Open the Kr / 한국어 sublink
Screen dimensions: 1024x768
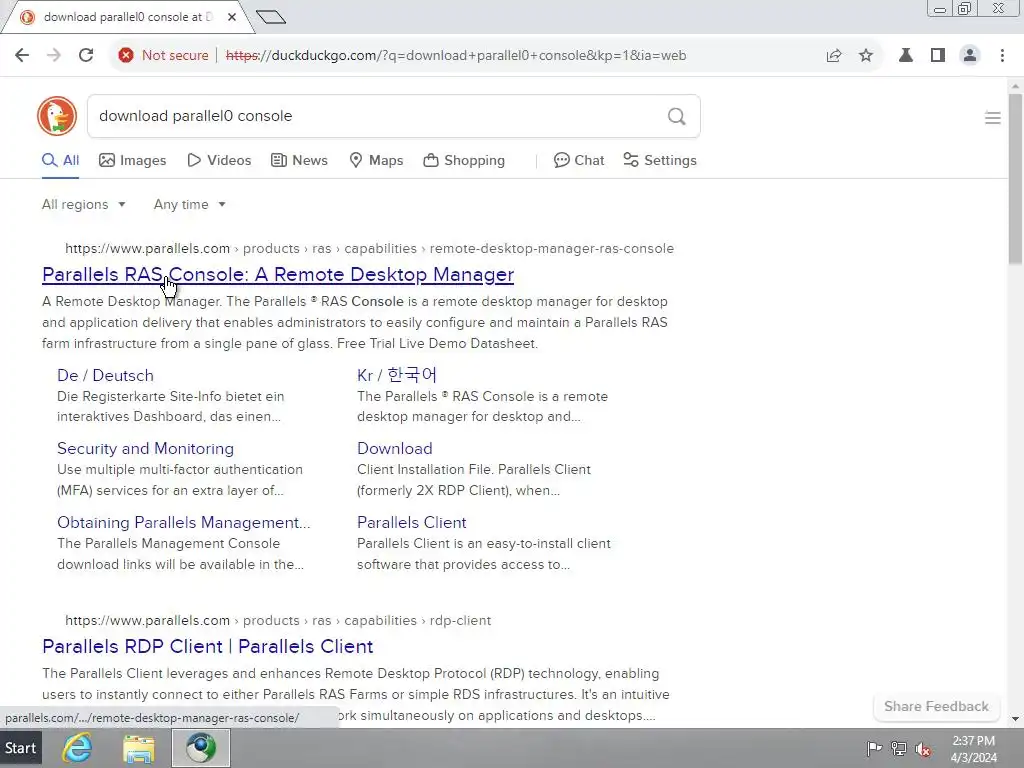[x=397, y=376]
